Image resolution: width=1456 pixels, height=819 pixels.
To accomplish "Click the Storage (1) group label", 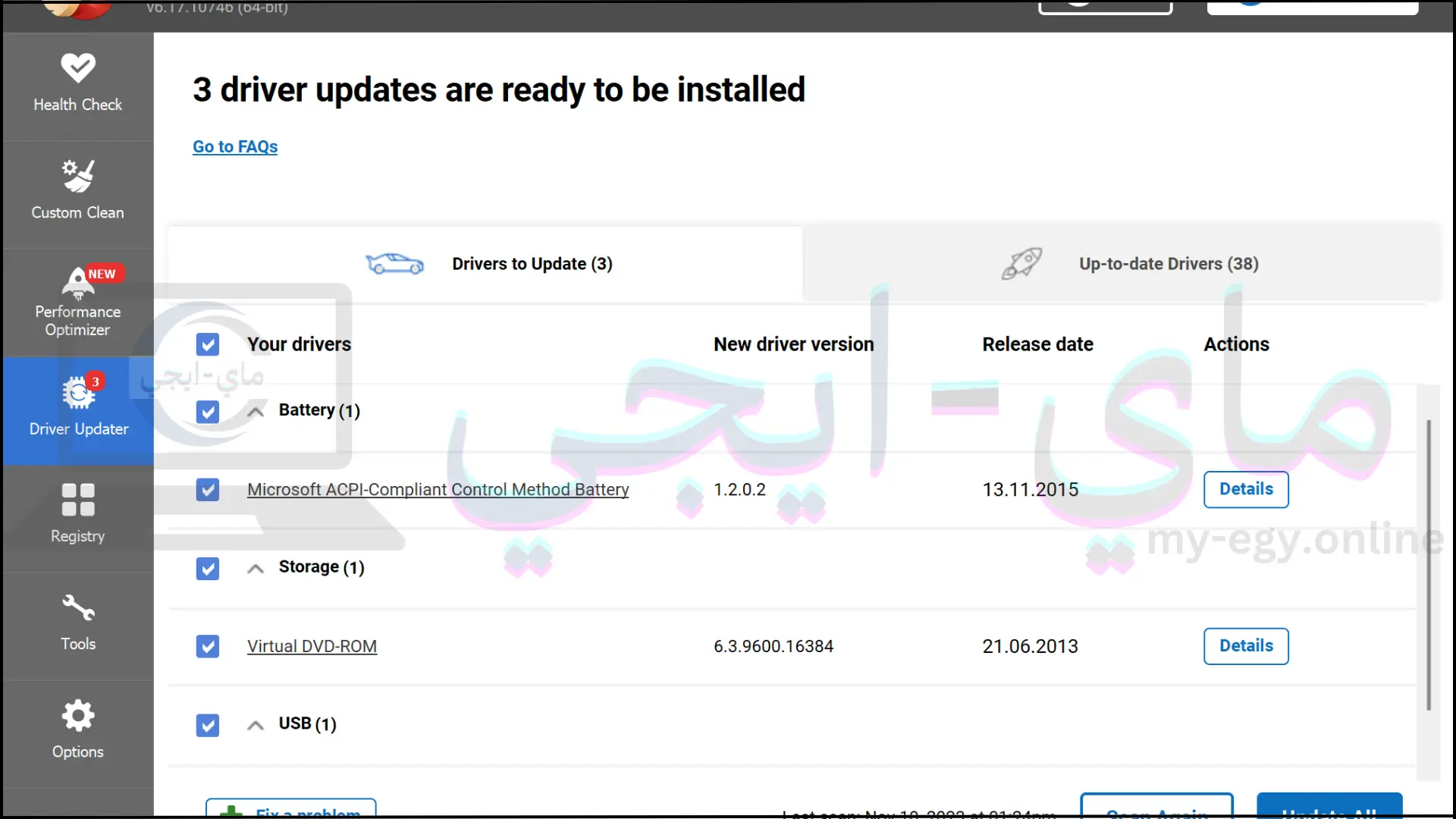I will [x=322, y=567].
